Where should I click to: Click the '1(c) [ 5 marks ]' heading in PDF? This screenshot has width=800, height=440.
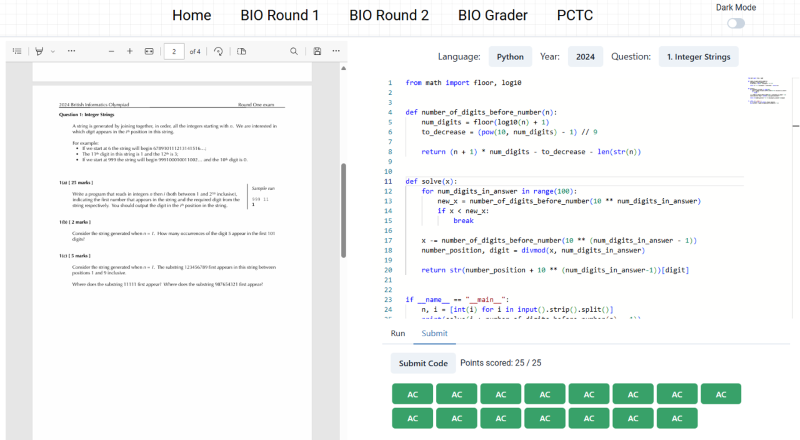74,256
